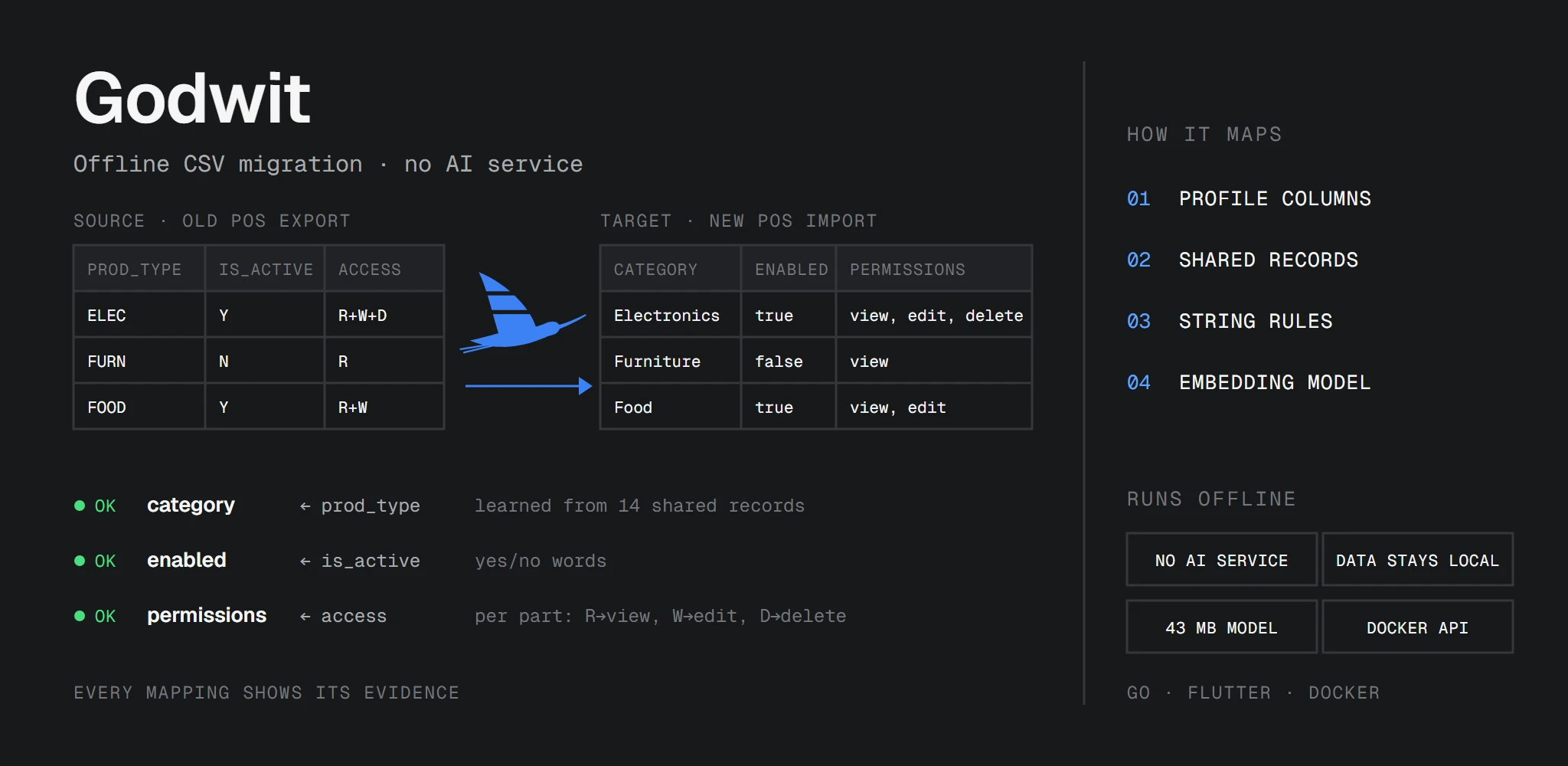
Task: Click the green status dot beside permissions
Action: point(80,616)
